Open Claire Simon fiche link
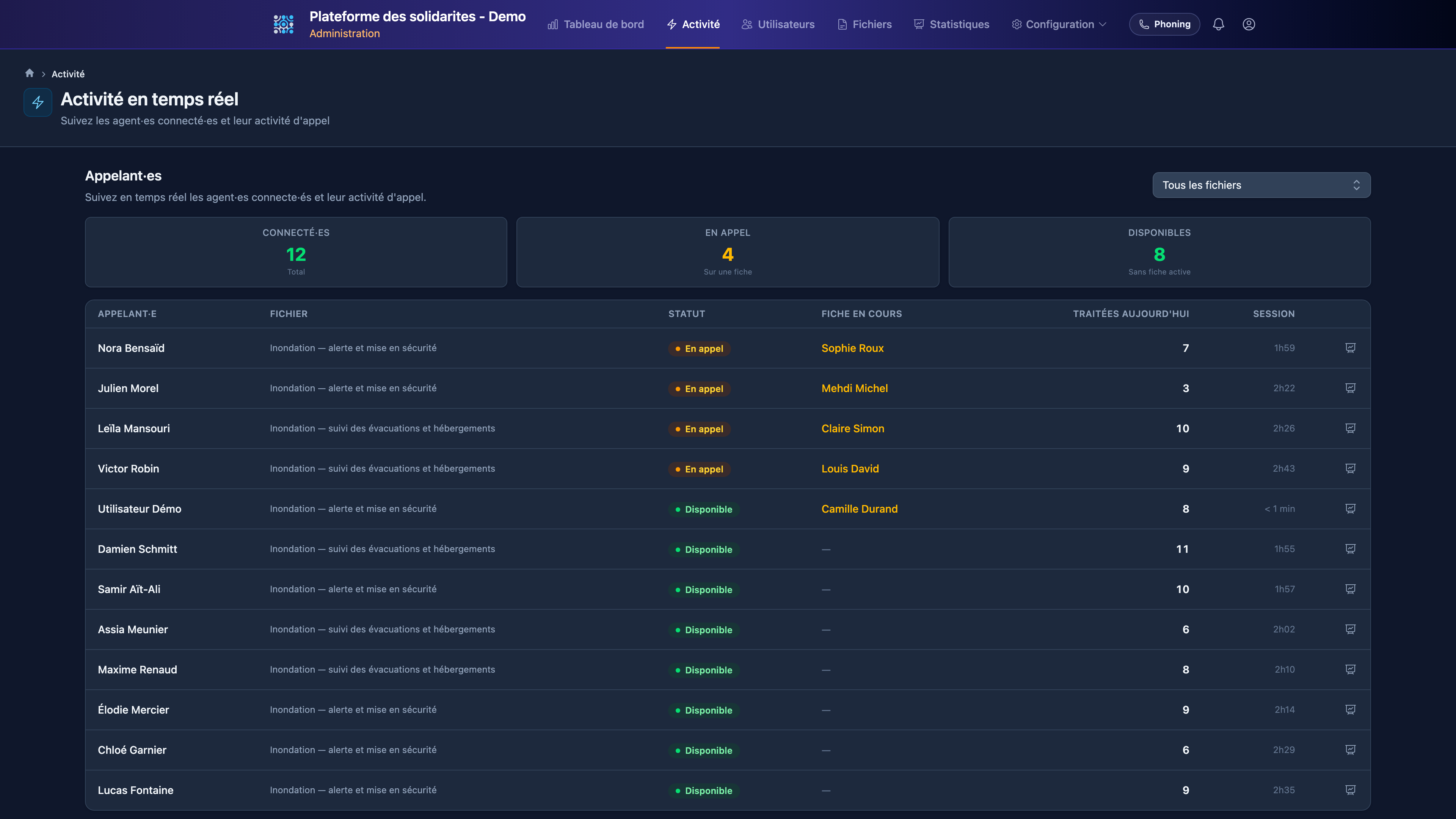This screenshot has height=819, width=1456. [853, 428]
